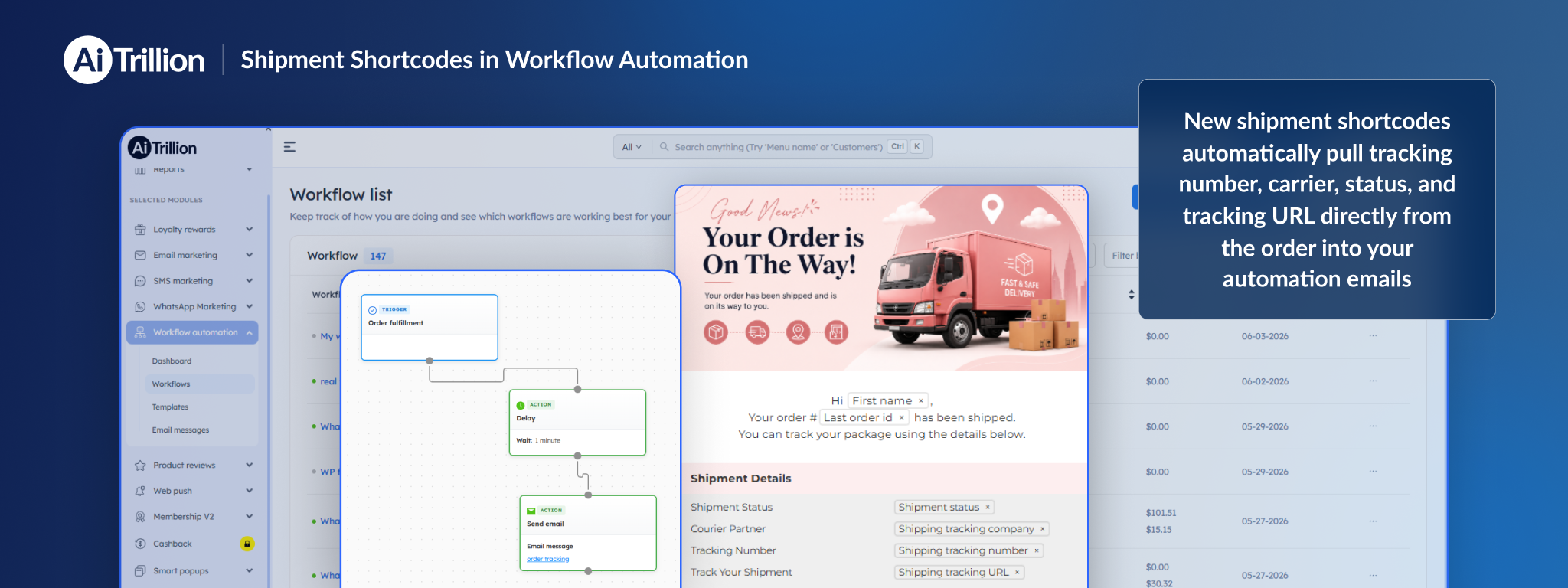
Task: Toggle the hamburger menu icon
Action: (x=289, y=147)
